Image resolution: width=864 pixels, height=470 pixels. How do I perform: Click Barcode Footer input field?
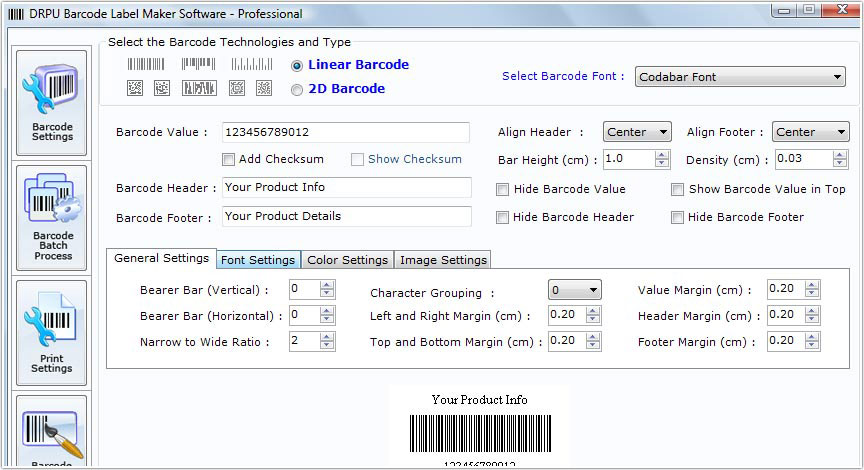point(347,216)
